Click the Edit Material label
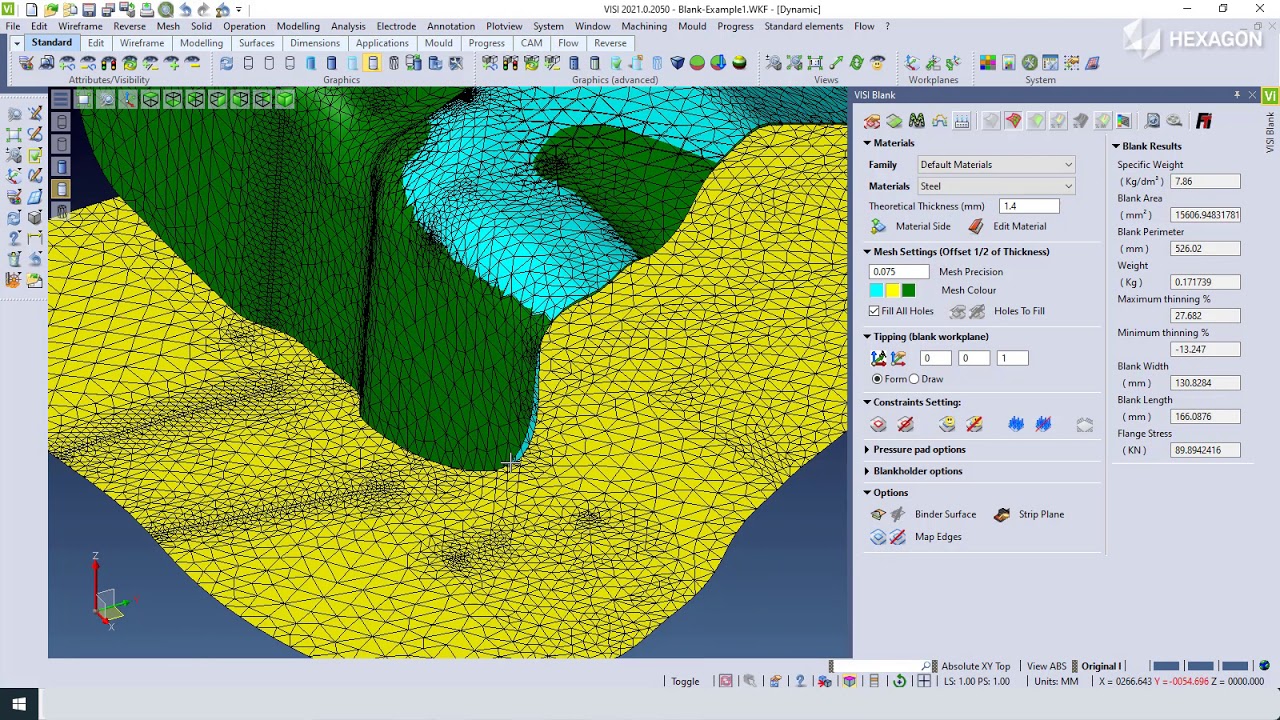Image resolution: width=1280 pixels, height=720 pixels. 1019,226
